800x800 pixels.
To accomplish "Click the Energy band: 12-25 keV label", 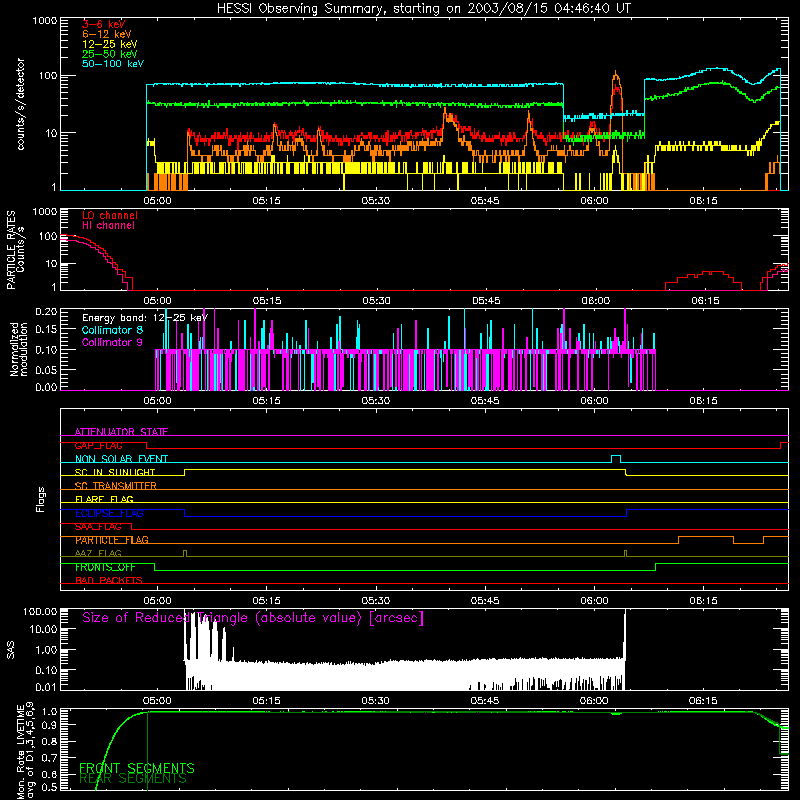I will pyautogui.click(x=145, y=318).
